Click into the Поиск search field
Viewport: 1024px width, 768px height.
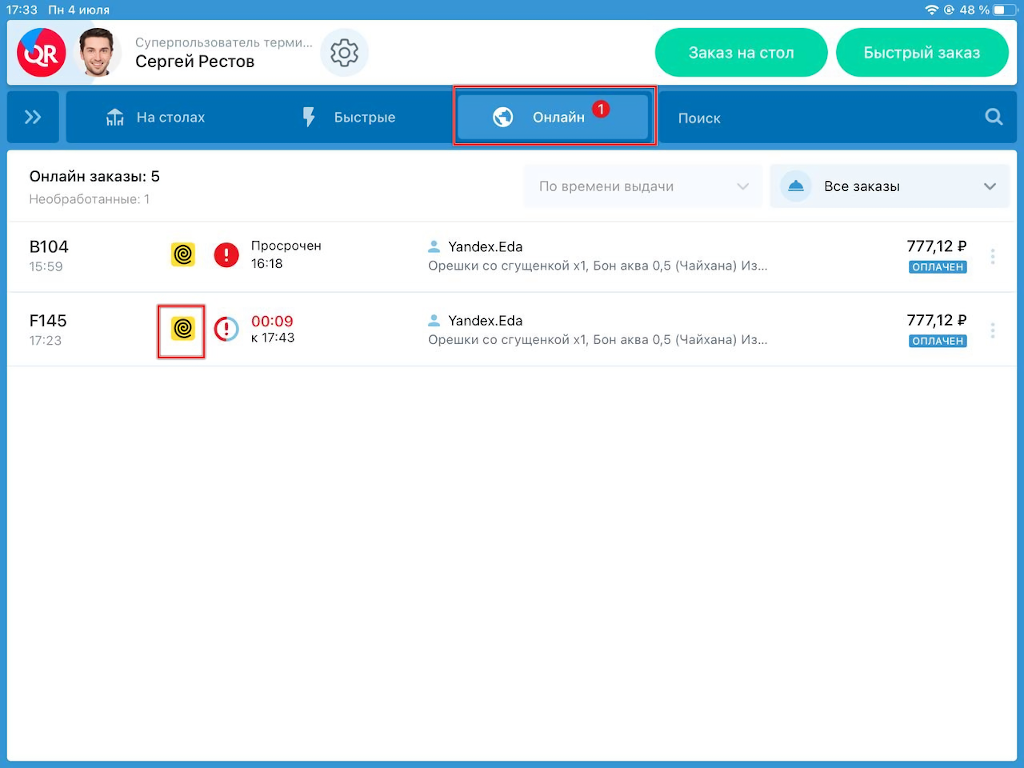pos(838,118)
